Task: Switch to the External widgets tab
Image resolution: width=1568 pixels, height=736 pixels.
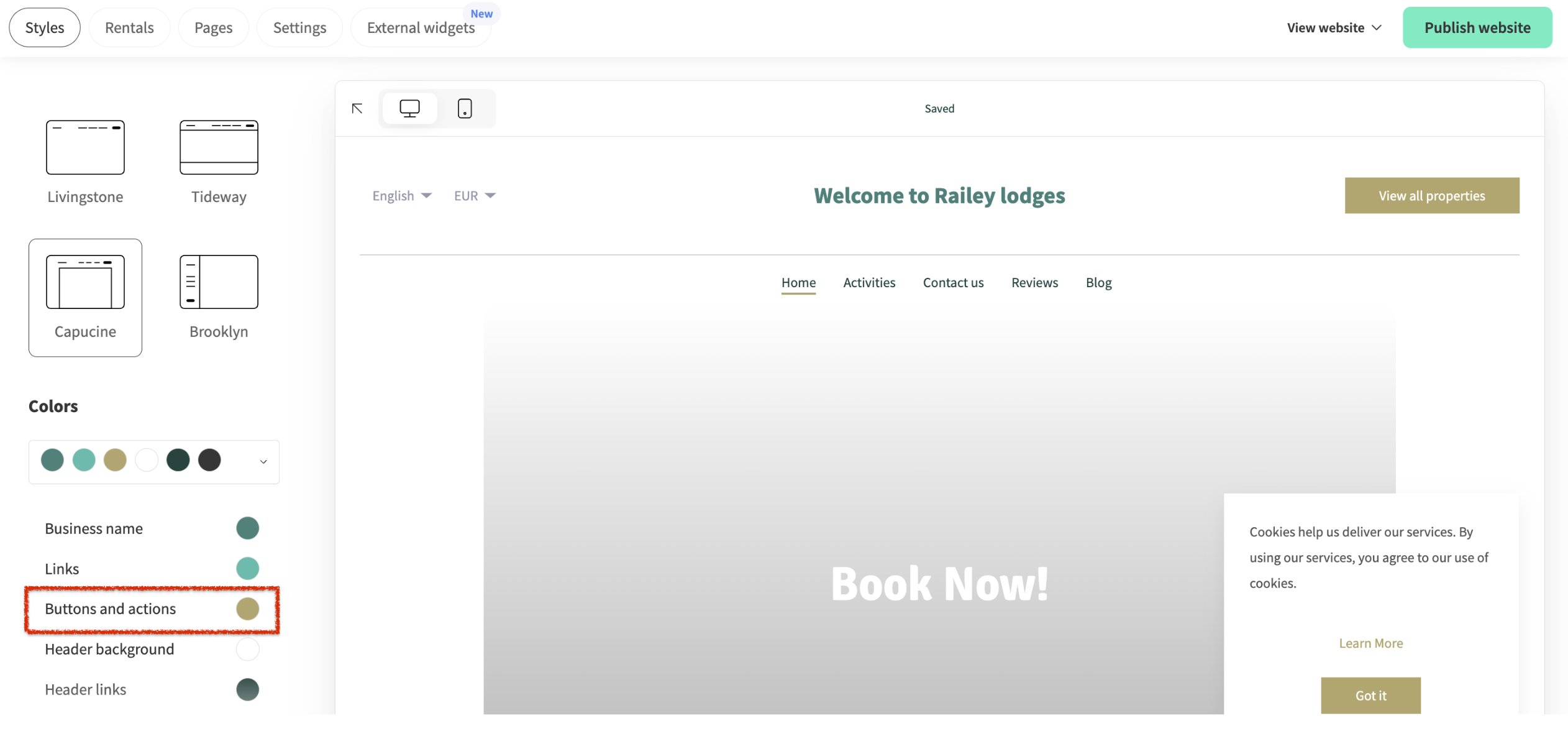Action: click(421, 27)
